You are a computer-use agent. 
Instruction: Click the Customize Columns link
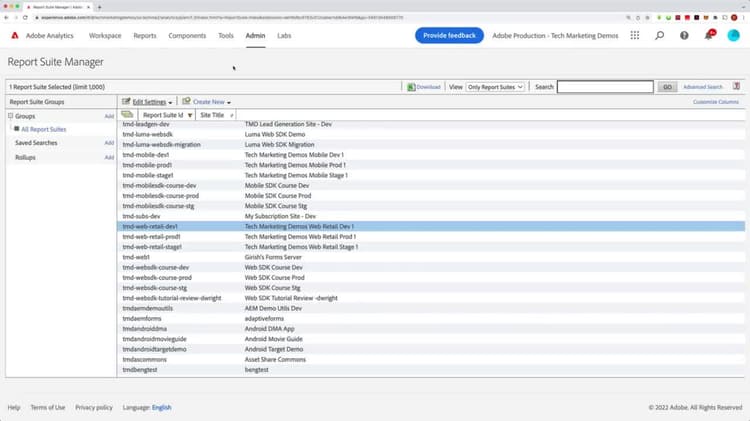(716, 102)
